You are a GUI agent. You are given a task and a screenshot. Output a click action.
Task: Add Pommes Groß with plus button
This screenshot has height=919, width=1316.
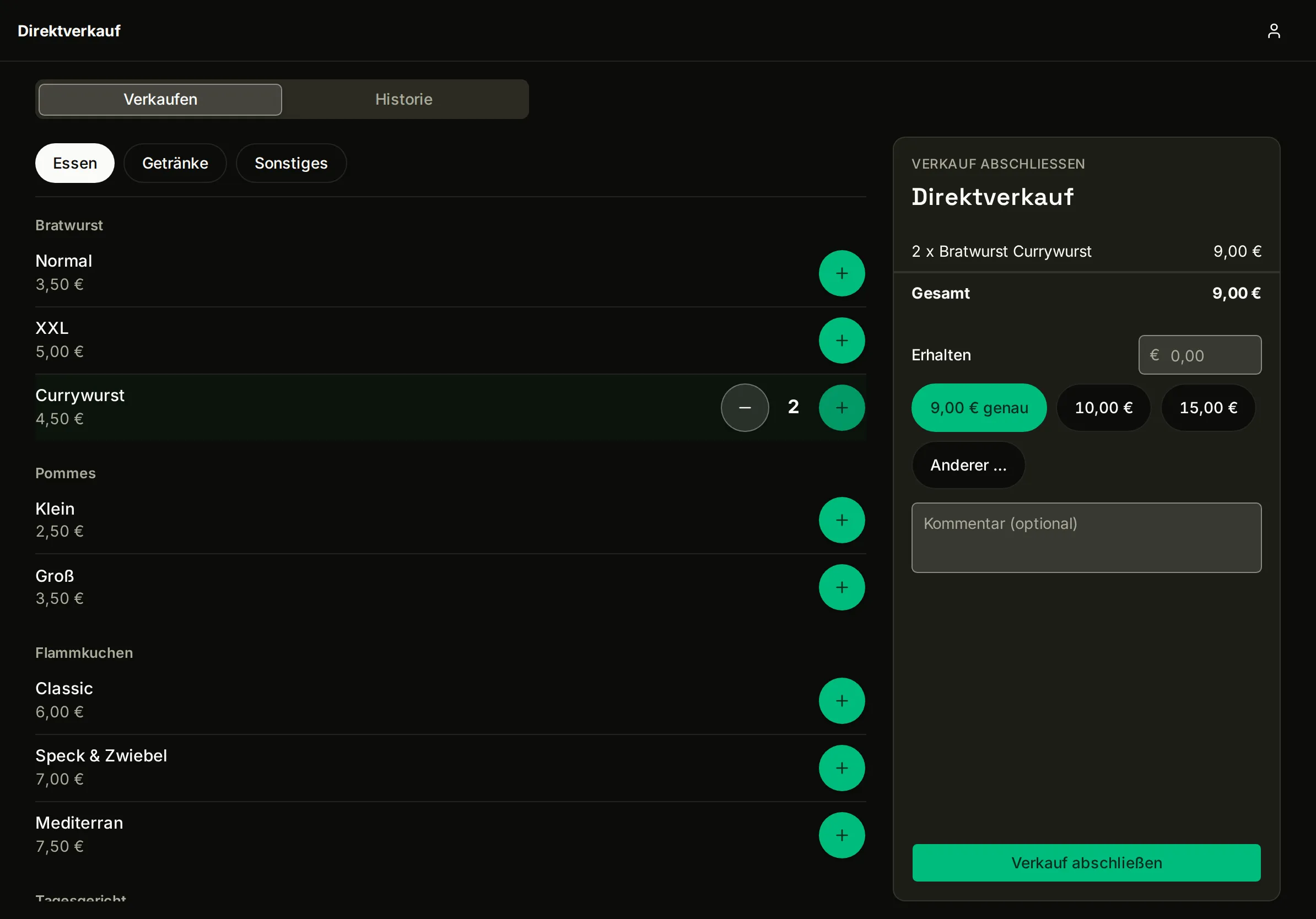(x=842, y=587)
